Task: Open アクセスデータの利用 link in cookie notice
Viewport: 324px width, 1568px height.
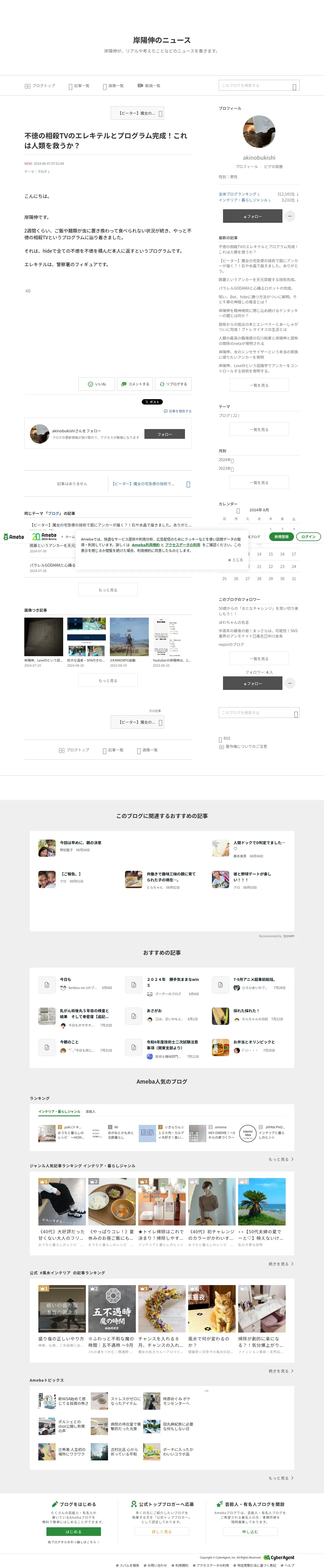Action: pyautogui.click(x=183, y=545)
